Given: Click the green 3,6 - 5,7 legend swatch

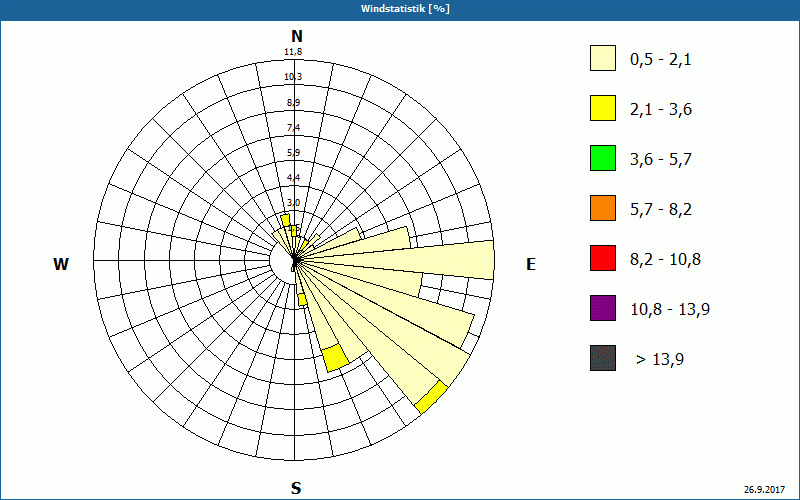Looking at the screenshot, I should [x=603, y=158].
